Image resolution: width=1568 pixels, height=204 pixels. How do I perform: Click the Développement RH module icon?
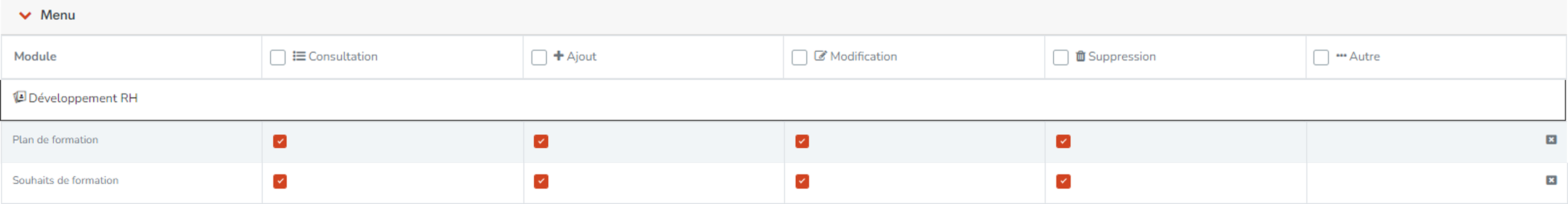coord(19,98)
